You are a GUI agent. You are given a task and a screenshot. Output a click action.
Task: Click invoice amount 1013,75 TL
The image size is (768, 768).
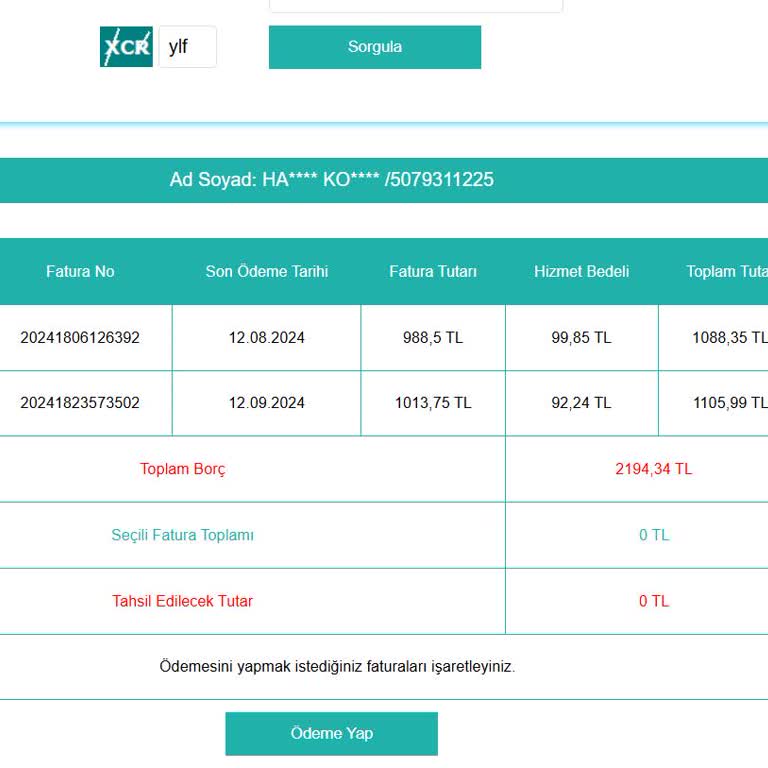pos(433,403)
